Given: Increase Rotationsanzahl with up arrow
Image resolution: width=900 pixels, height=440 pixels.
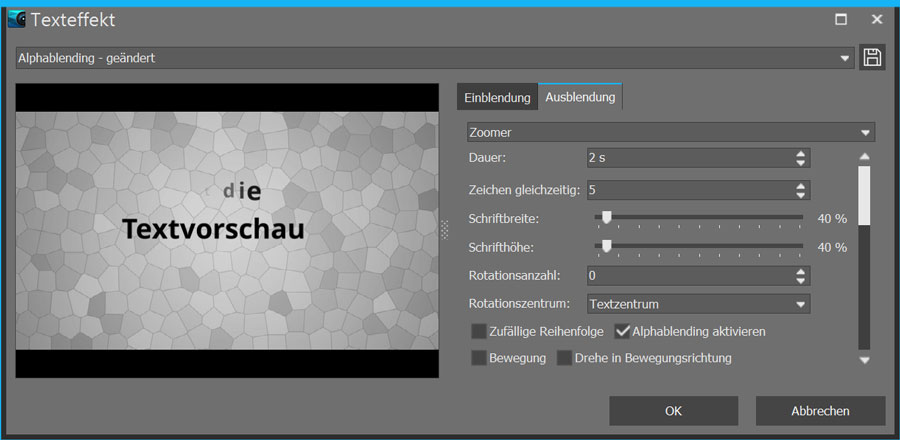Looking at the screenshot, I should (800, 271).
